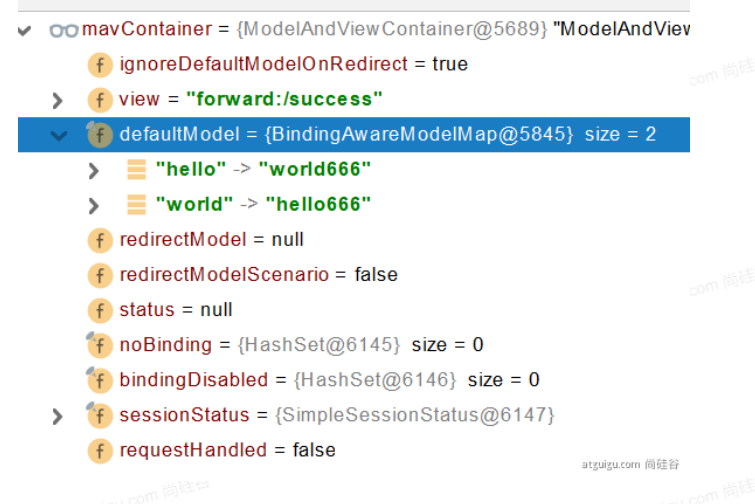Click the pinned field icon beside noBinding

[x=99, y=345]
